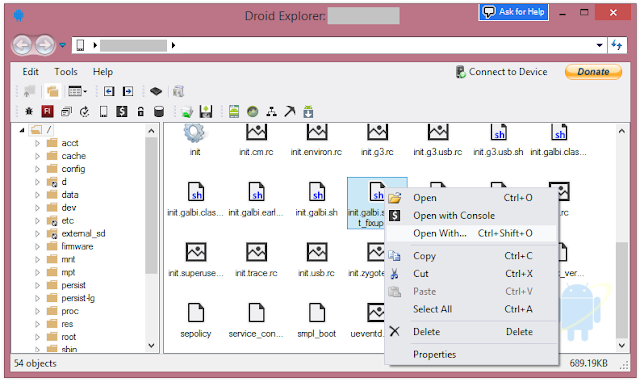640x382 pixels.
Task: Open the address bar dropdown arrow
Action: (x=599, y=45)
